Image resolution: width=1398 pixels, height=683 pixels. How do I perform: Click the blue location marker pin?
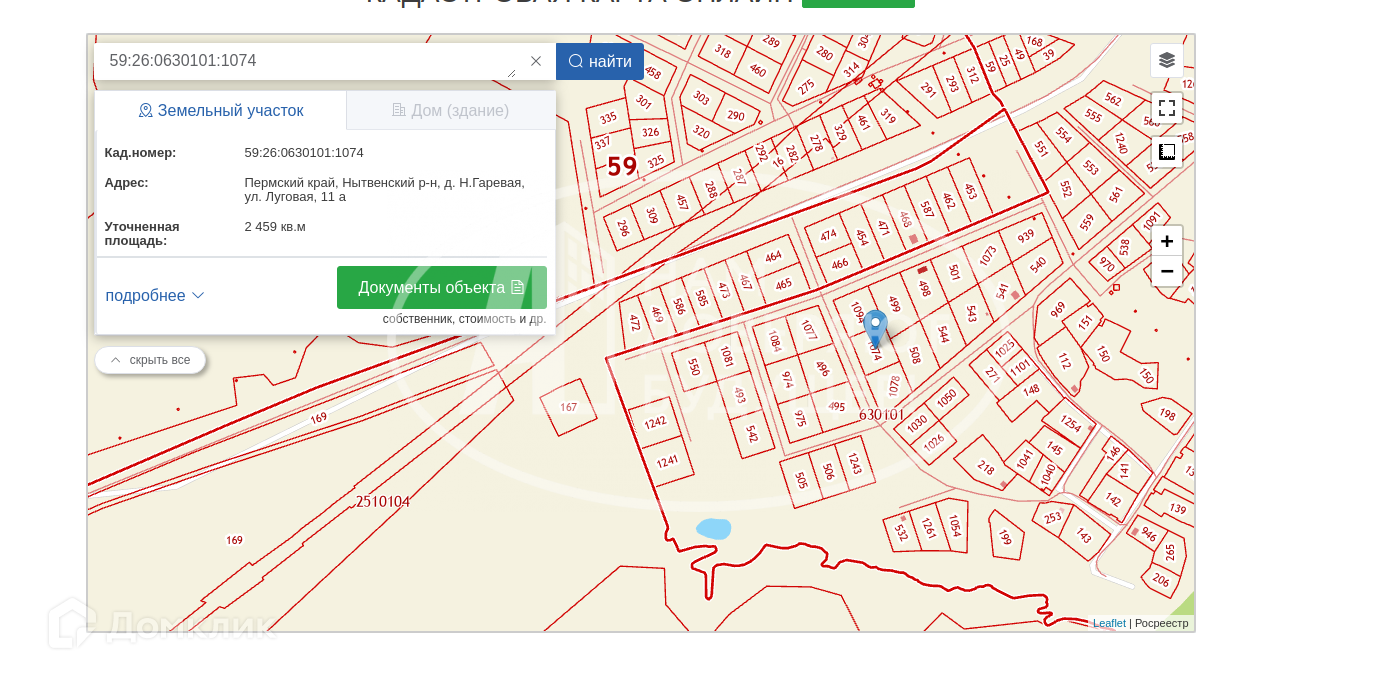click(875, 326)
